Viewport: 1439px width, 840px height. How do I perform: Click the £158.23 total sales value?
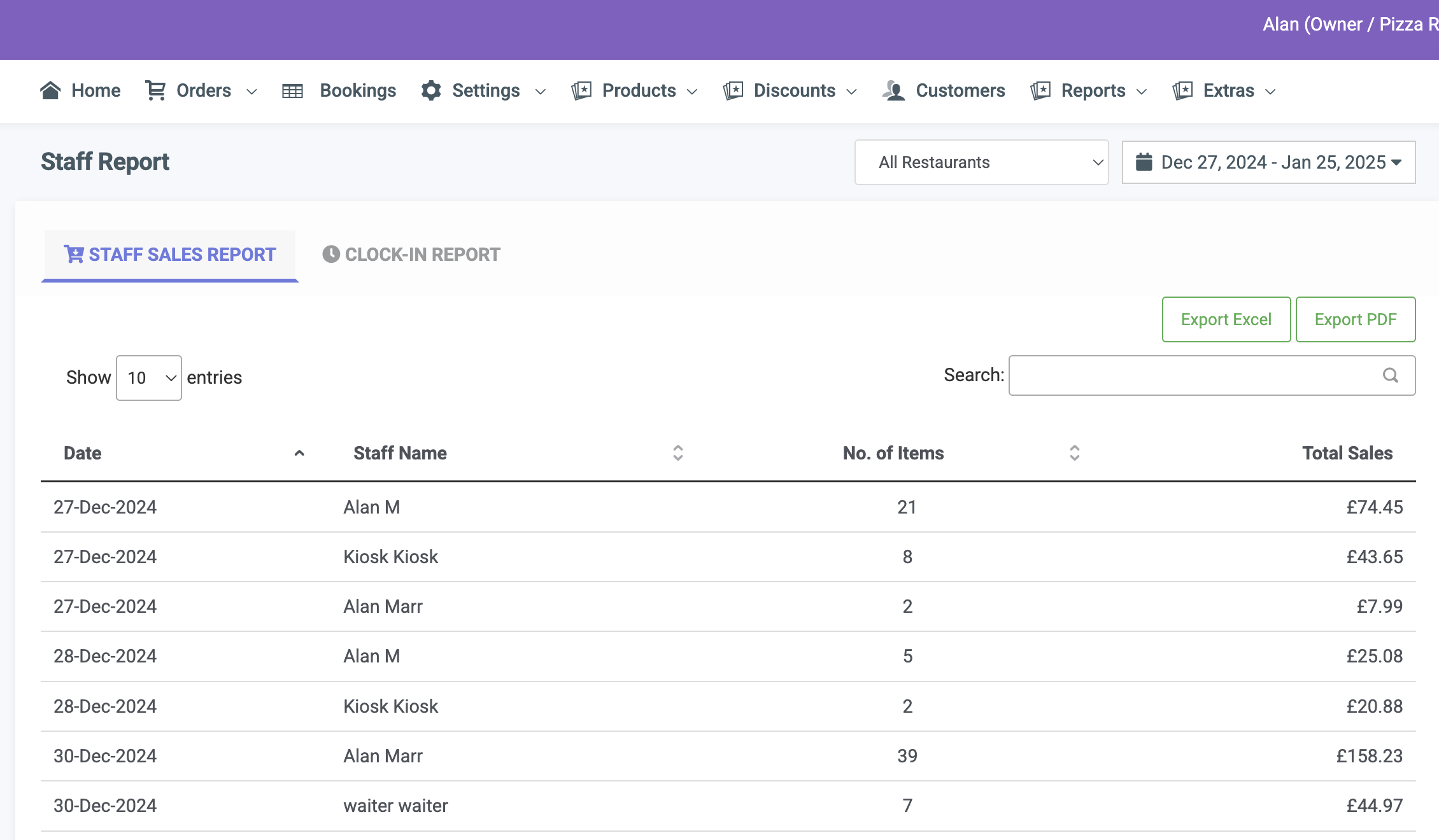point(1370,756)
